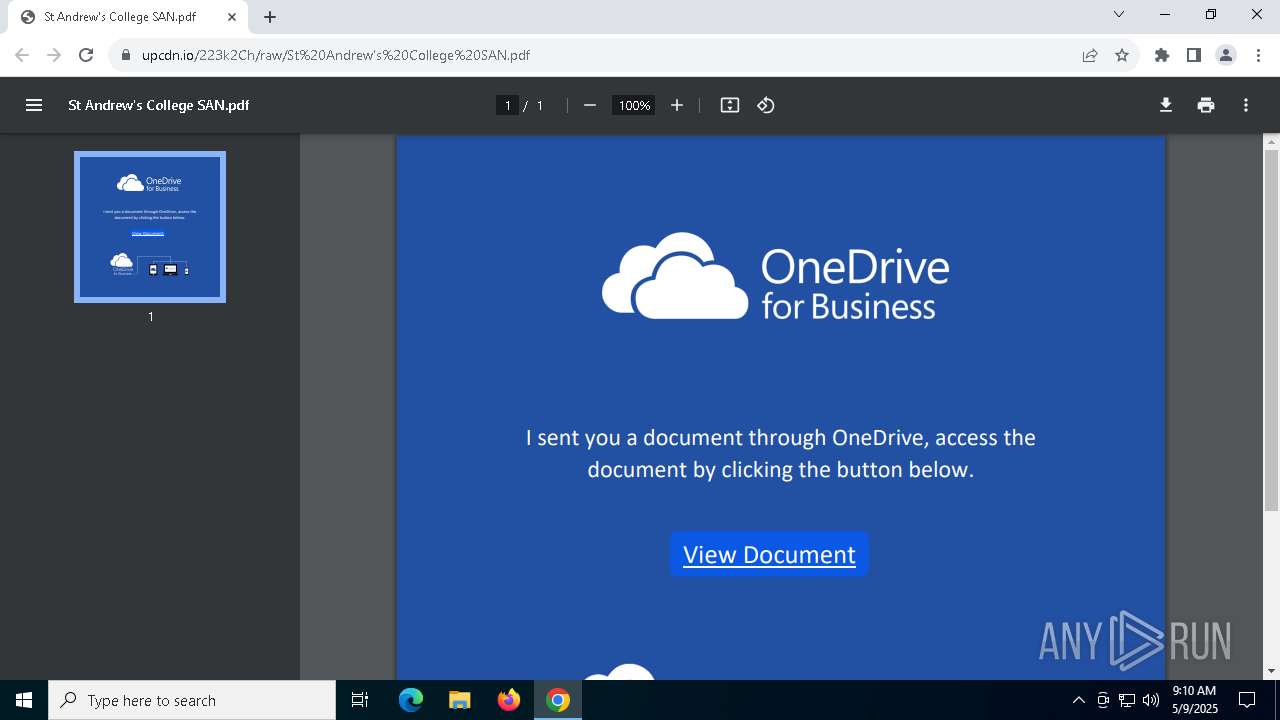Viewport: 1280px width, 720px height.
Task: Click the 100% zoom level field
Action: (x=634, y=105)
